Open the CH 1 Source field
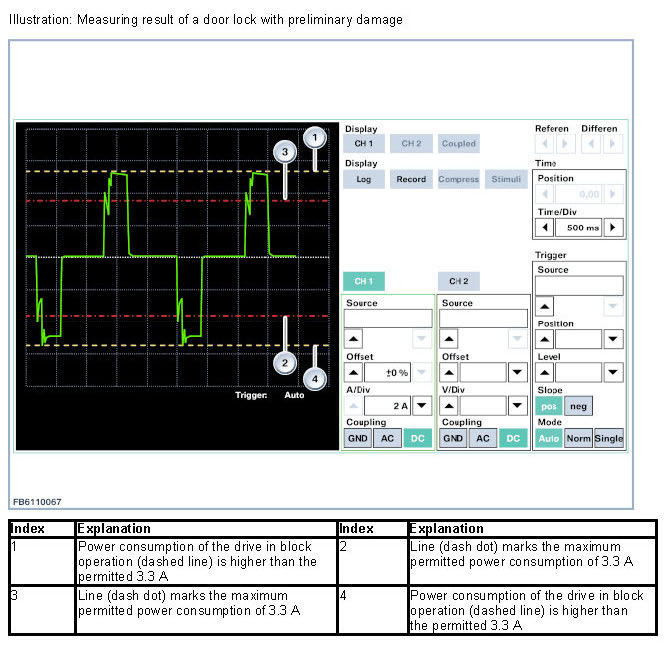 388,318
